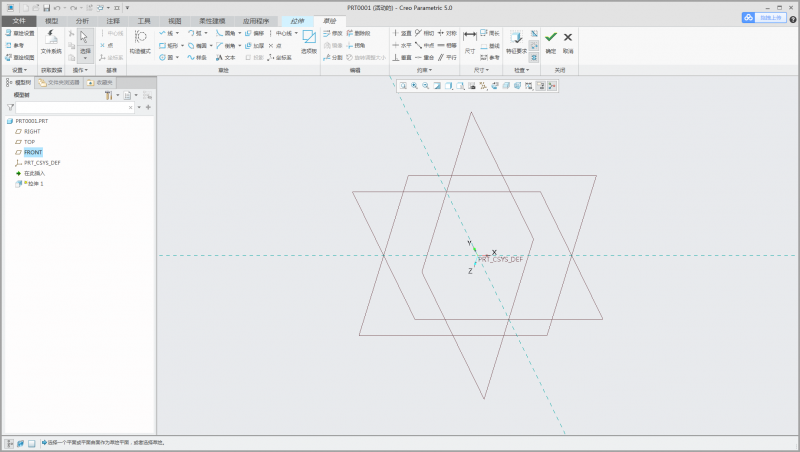The height and width of the screenshot is (452, 800).
Task: Apply the 水平 (Horizontal) constraint
Action: coord(402,45)
